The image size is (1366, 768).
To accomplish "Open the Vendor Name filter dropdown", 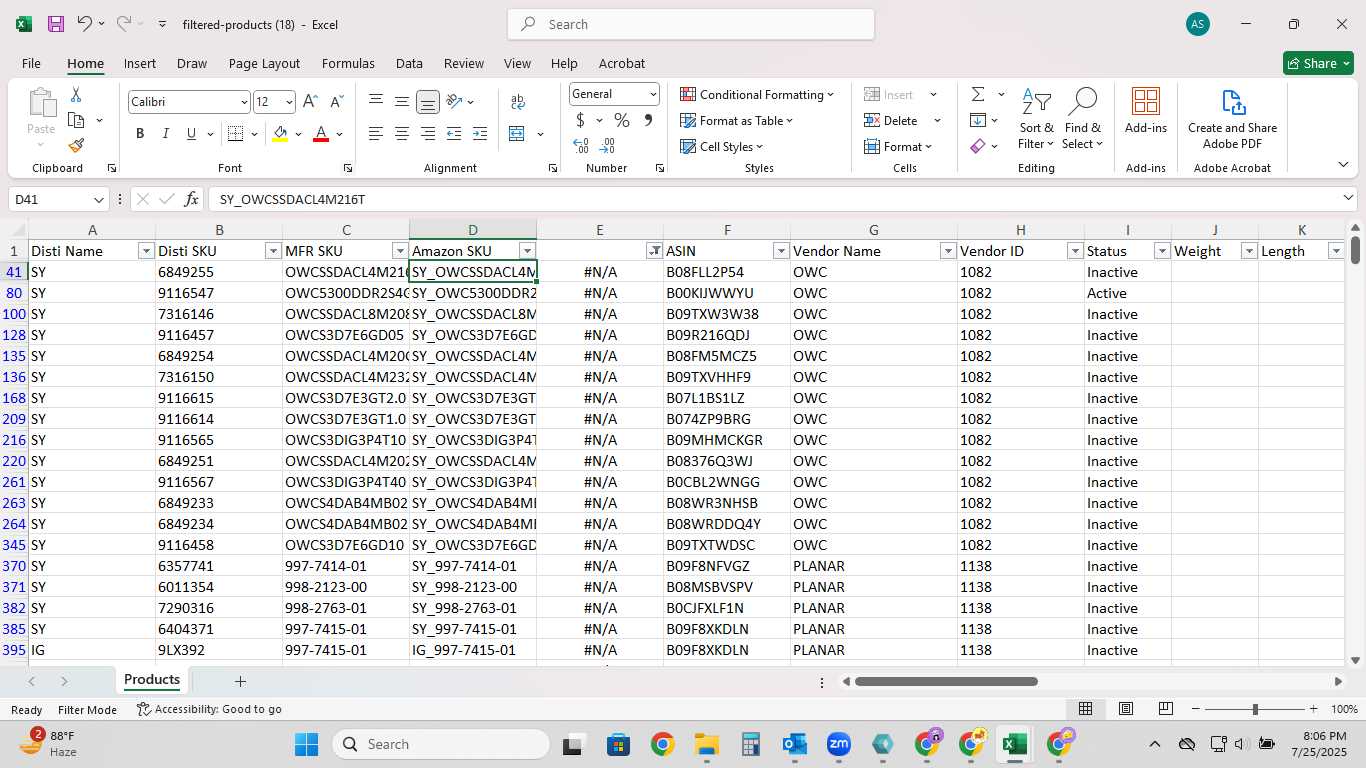I will [948, 251].
